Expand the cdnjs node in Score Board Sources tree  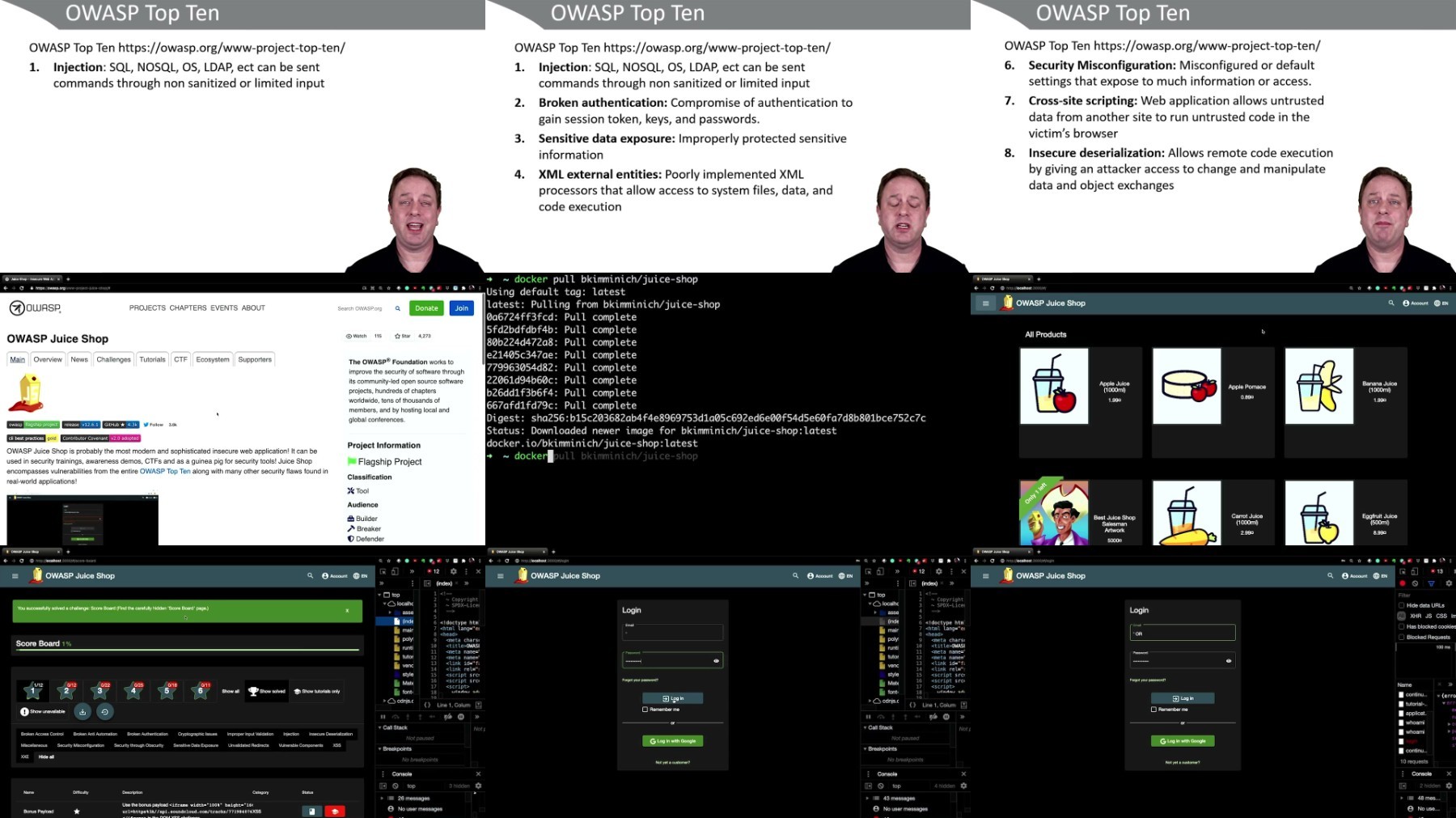[x=385, y=701]
